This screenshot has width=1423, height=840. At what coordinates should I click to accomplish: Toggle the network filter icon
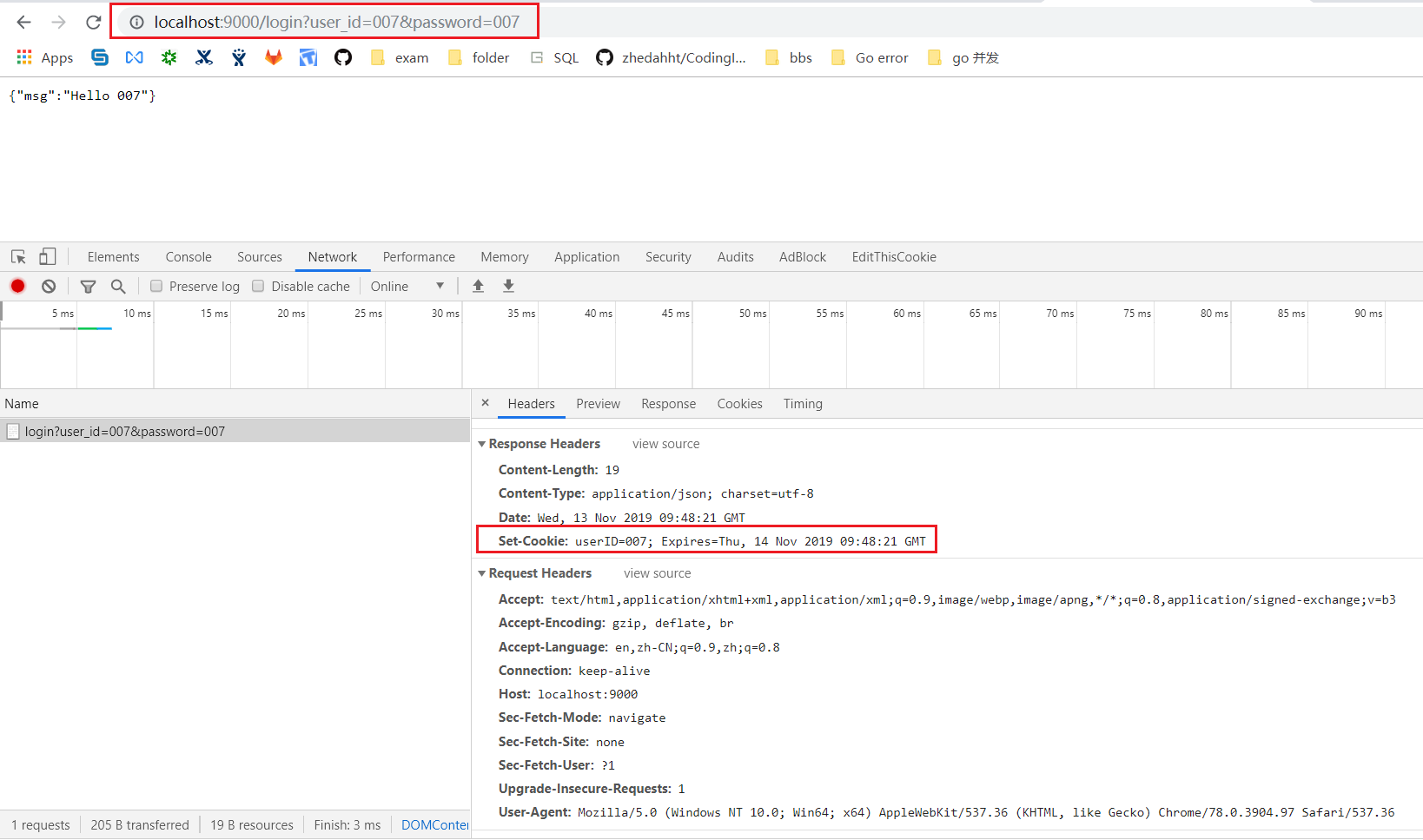(88, 286)
